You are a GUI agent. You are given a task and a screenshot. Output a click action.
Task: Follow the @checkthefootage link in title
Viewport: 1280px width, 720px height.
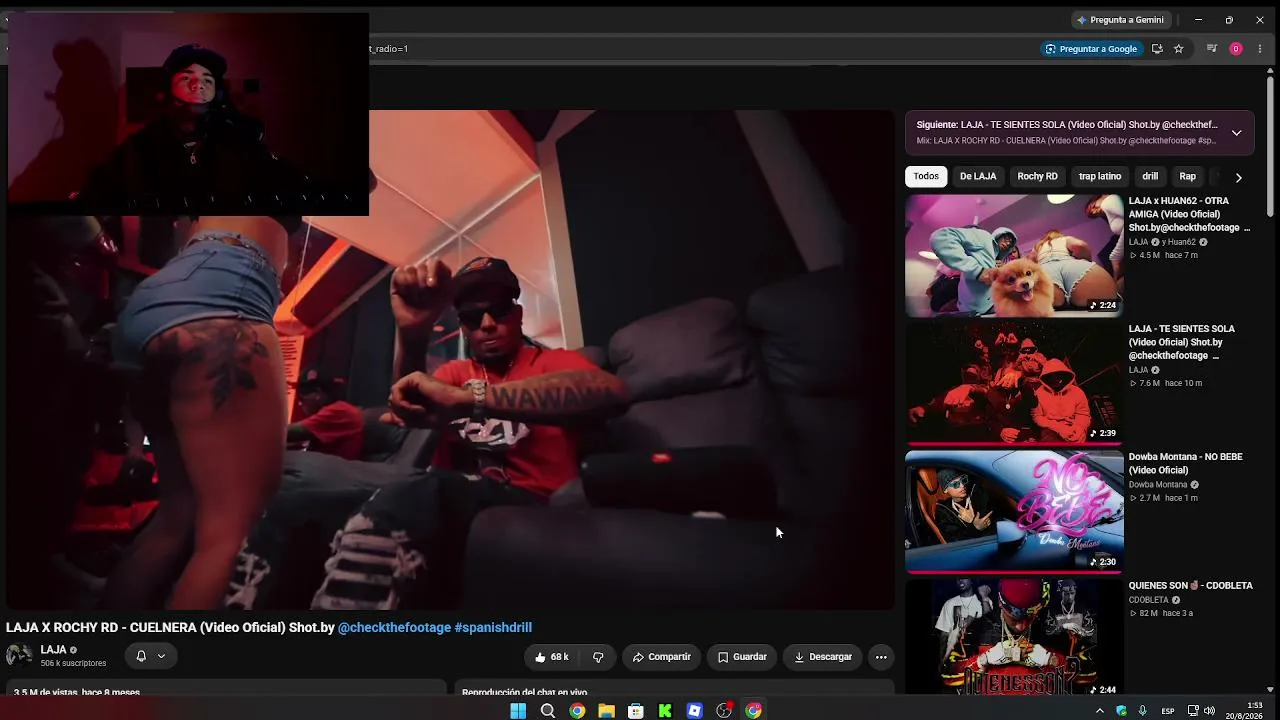(x=394, y=628)
